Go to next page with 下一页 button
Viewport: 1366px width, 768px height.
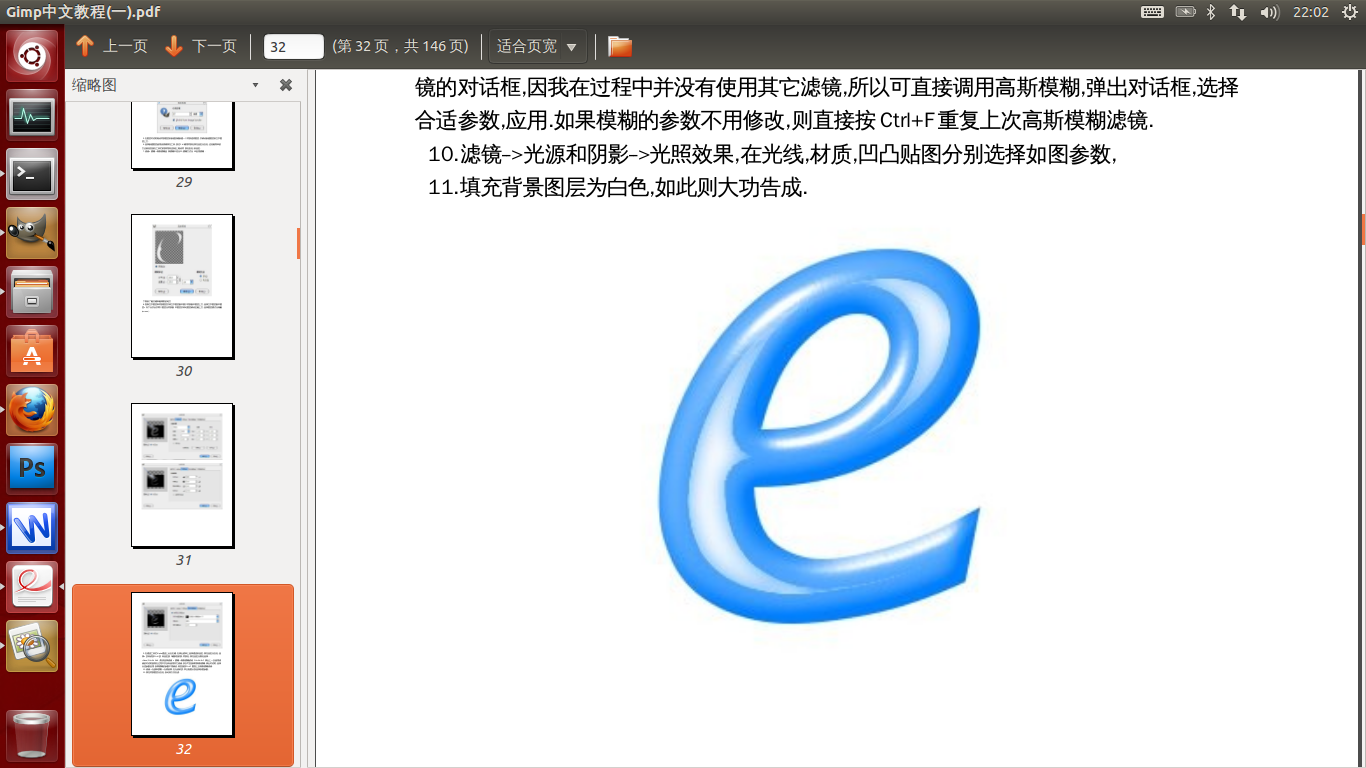(200, 46)
